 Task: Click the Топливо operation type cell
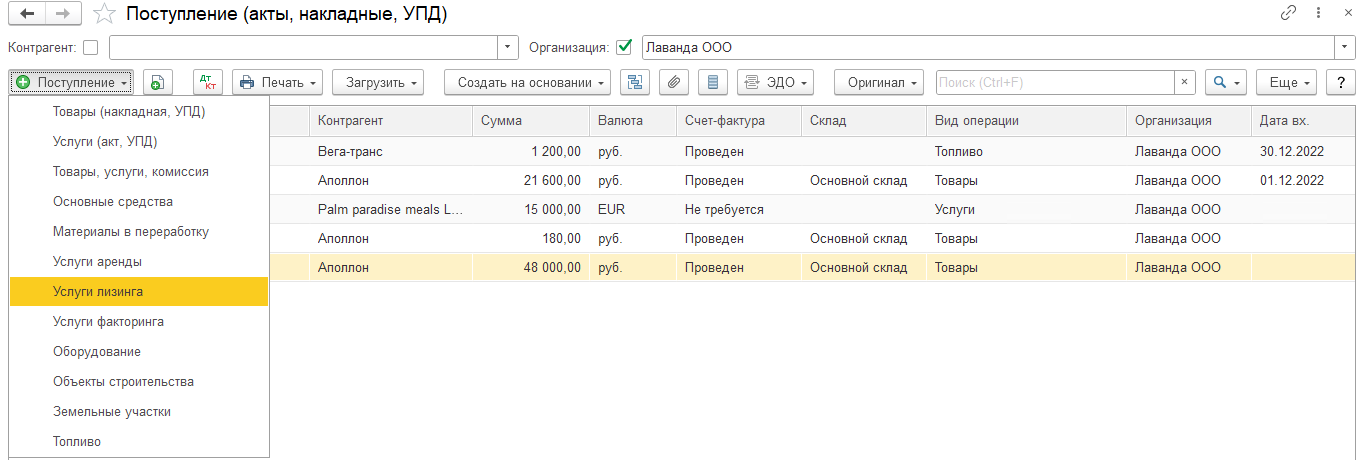[x=1027, y=152]
